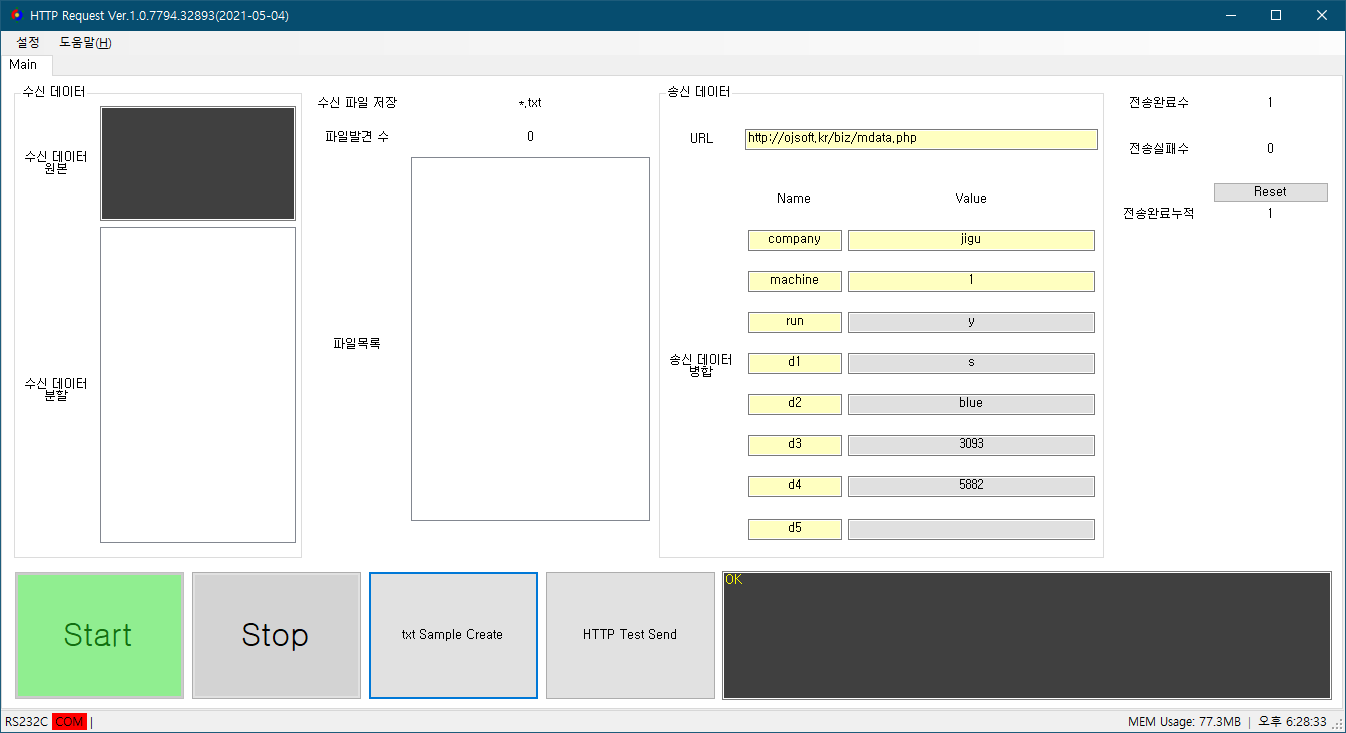The image size is (1346, 733).
Task: Click the txt Sample Create button
Action: [x=453, y=635]
